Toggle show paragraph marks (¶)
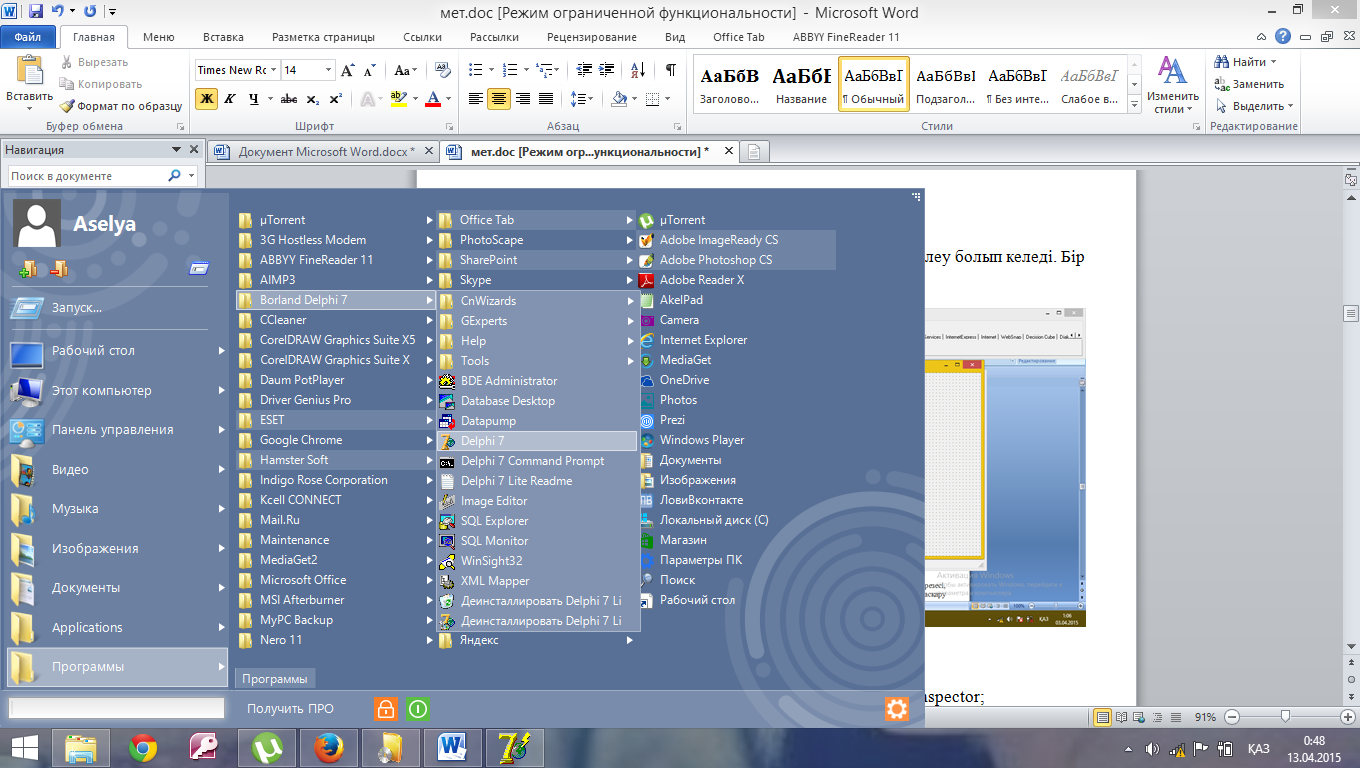Viewport: 1360px width, 768px height. point(670,70)
